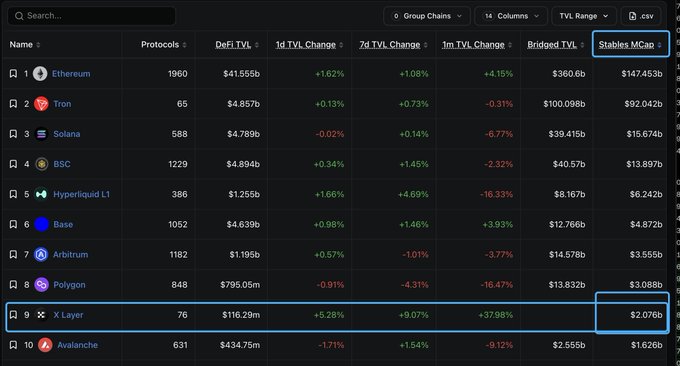Sort by 1m TVL Change arrows
The height and width of the screenshot is (366, 680).
coord(510,45)
